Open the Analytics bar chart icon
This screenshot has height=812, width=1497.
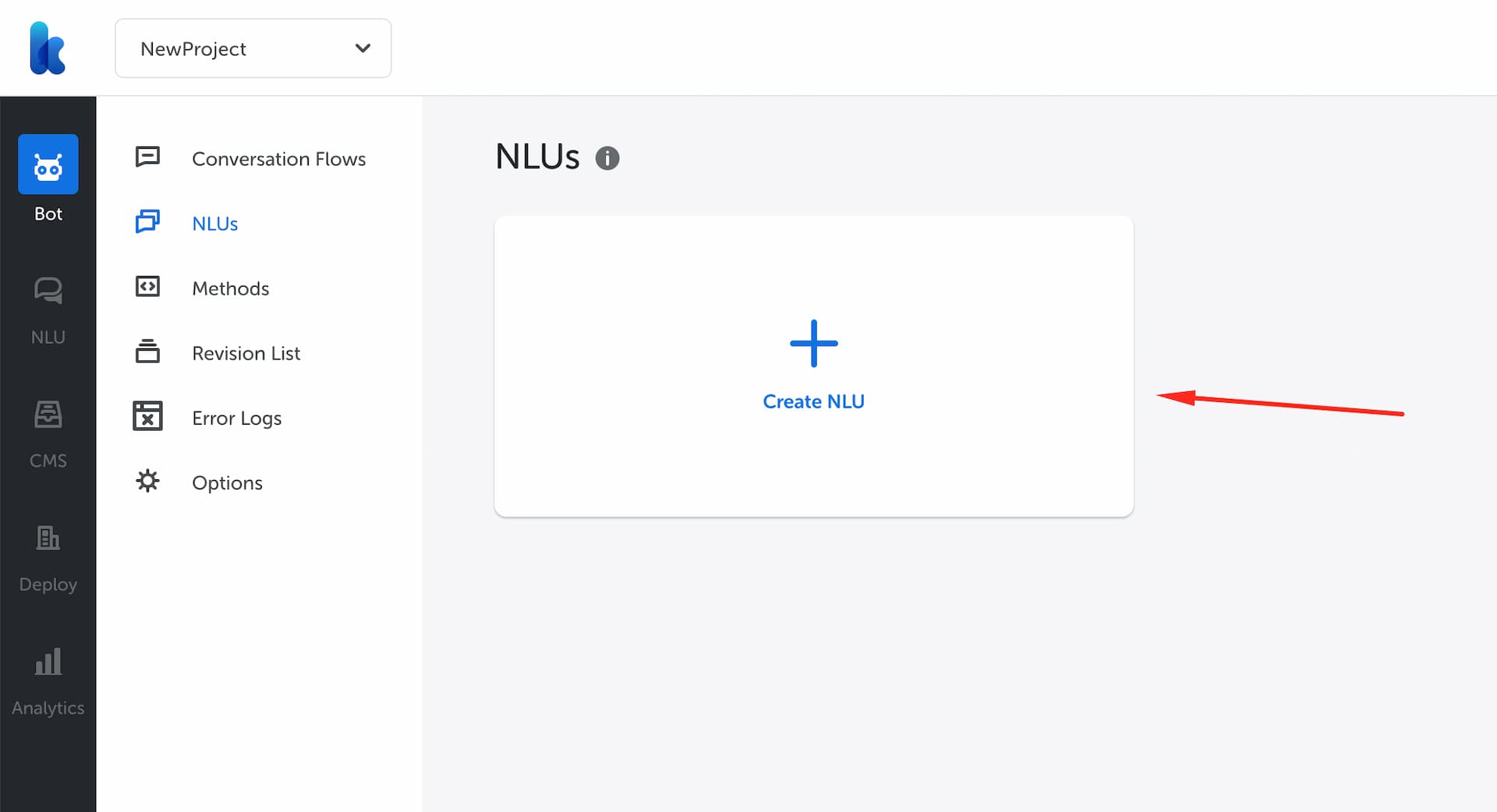tap(48, 662)
